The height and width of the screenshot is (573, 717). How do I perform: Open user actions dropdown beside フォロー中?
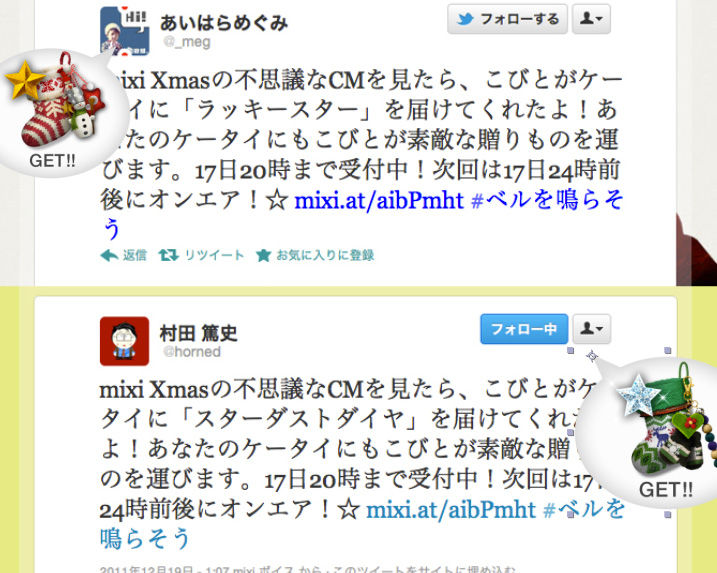(x=591, y=329)
